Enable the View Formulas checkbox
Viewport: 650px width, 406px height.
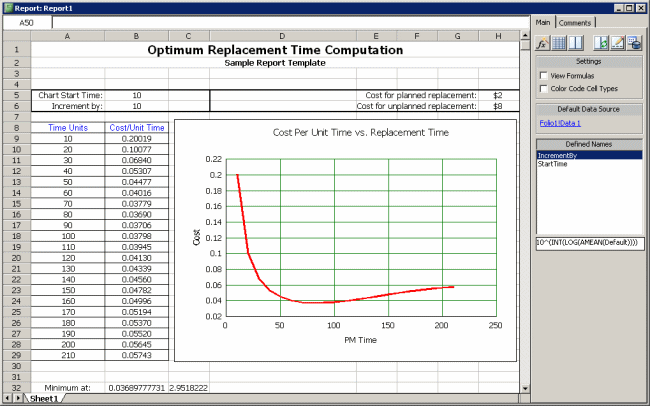click(x=543, y=75)
